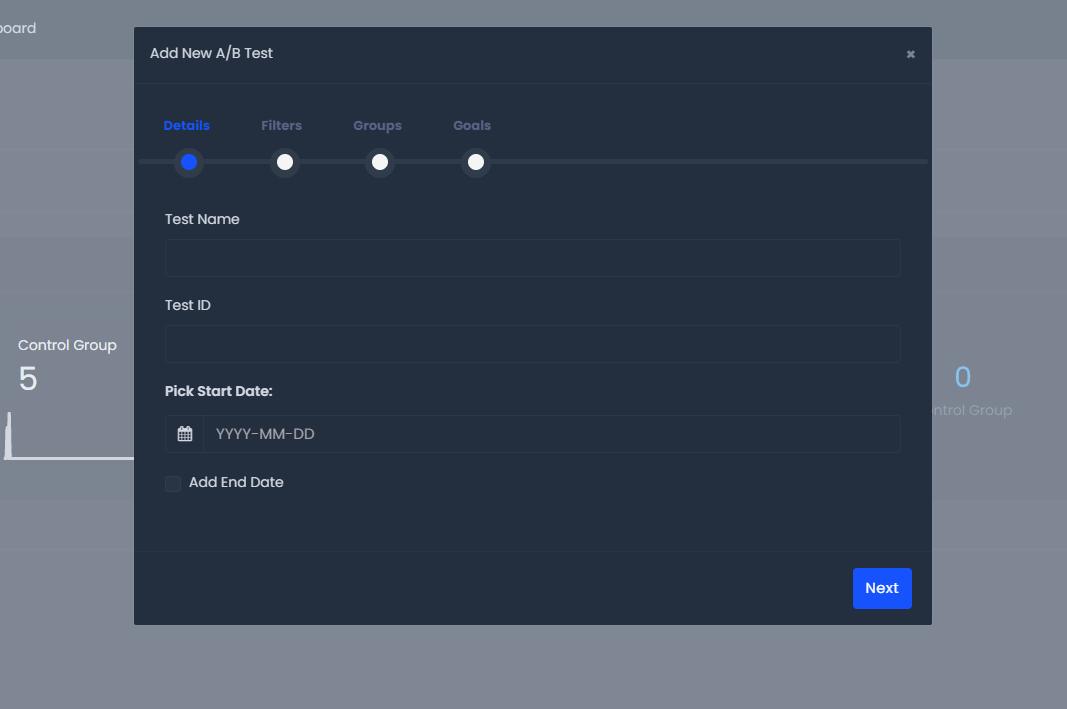The width and height of the screenshot is (1067, 709).
Task: Click the Pick Start Date label
Action: tap(218, 391)
